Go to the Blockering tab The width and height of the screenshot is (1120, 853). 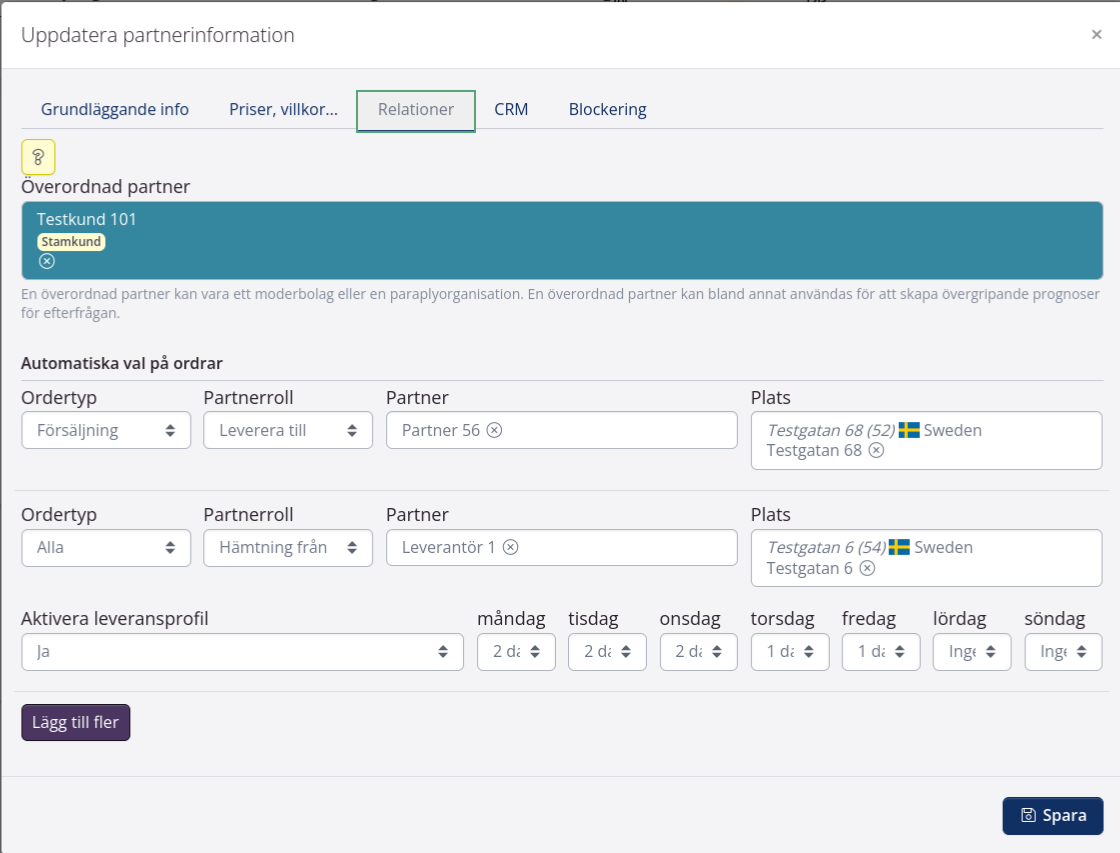tap(607, 110)
